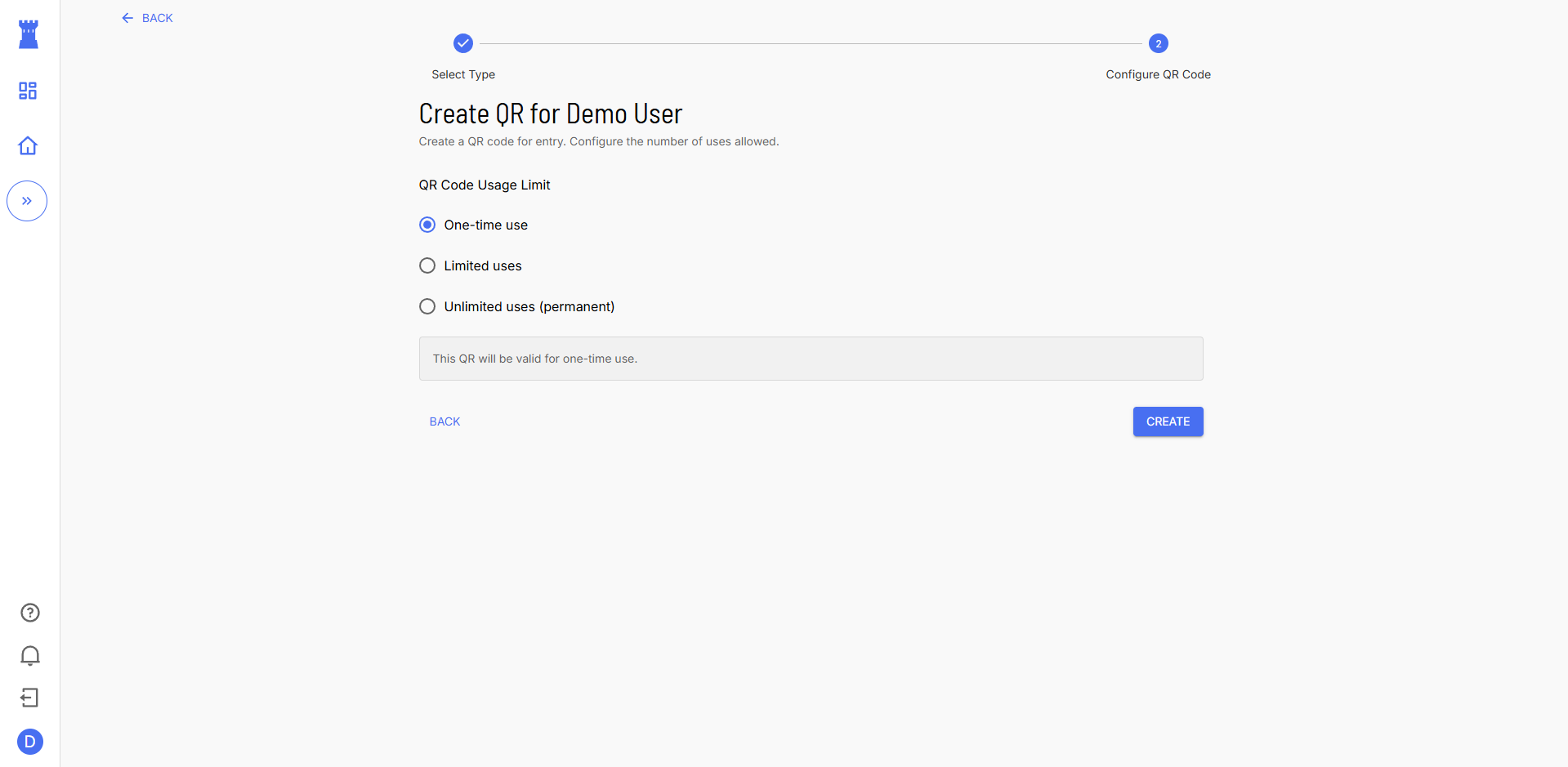
Task: Open the dashboard grid icon in sidebar
Action: point(28,91)
